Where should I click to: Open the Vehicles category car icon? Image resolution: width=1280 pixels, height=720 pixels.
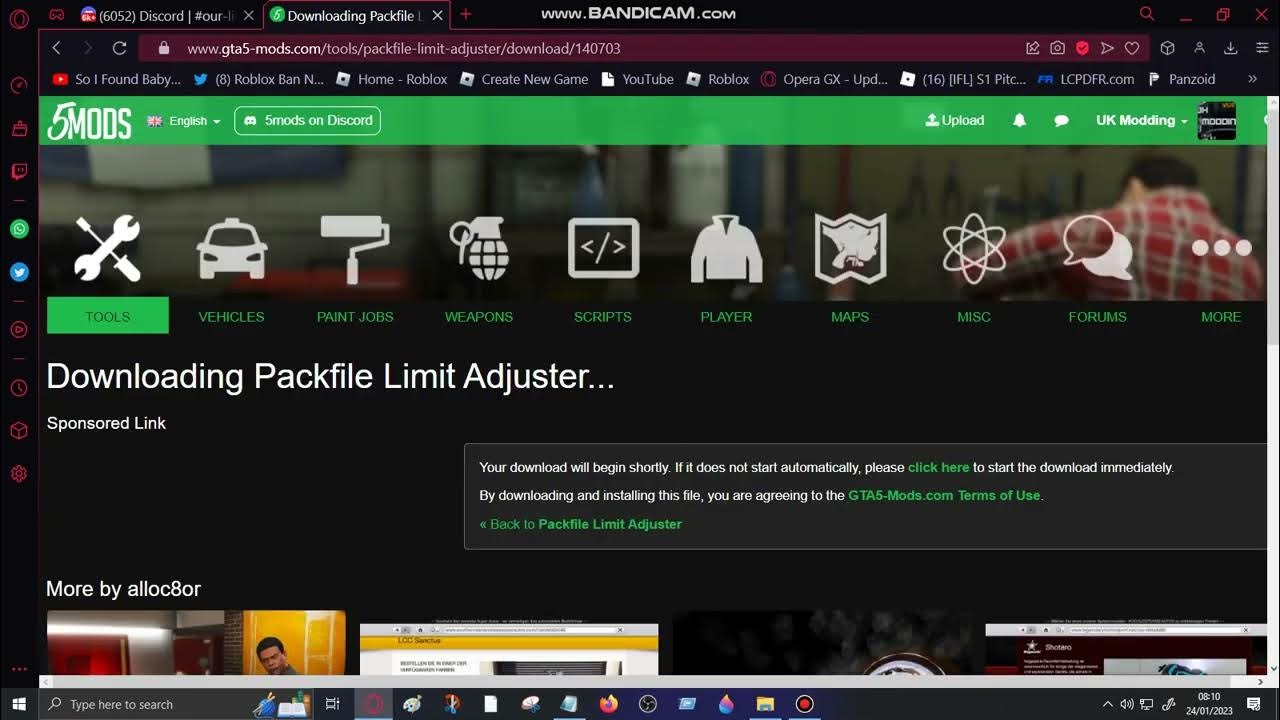point(232,248)
